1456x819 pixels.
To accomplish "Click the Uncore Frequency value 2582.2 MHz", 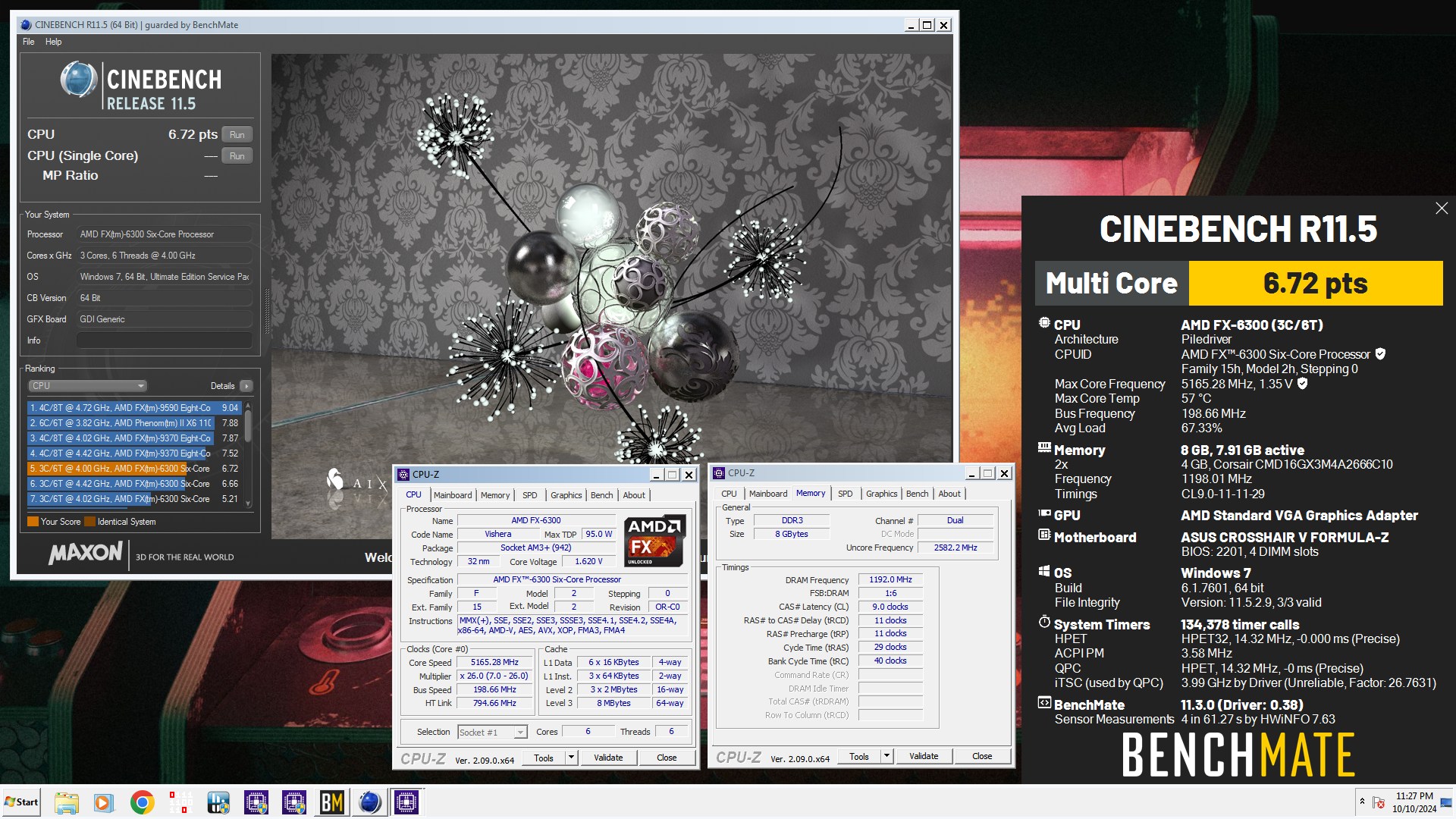I will coord(955,548).
